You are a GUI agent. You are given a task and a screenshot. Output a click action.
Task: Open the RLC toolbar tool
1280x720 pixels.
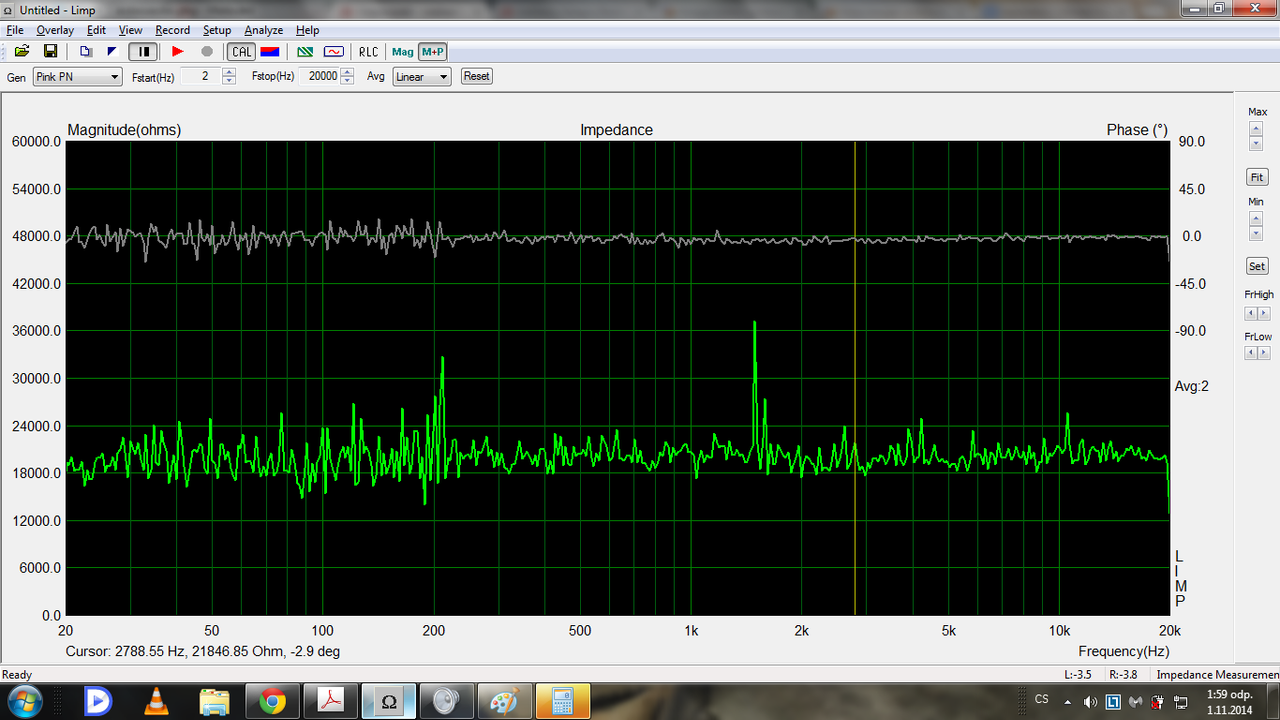pyautogui.click(x=369, y=51)
